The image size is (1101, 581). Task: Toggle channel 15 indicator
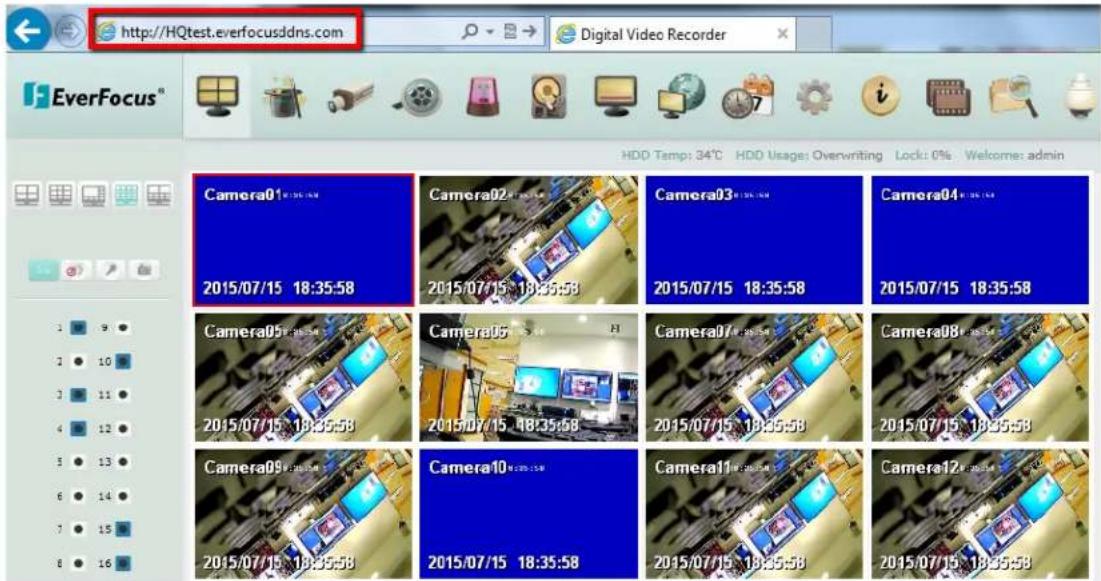point(124,529)
